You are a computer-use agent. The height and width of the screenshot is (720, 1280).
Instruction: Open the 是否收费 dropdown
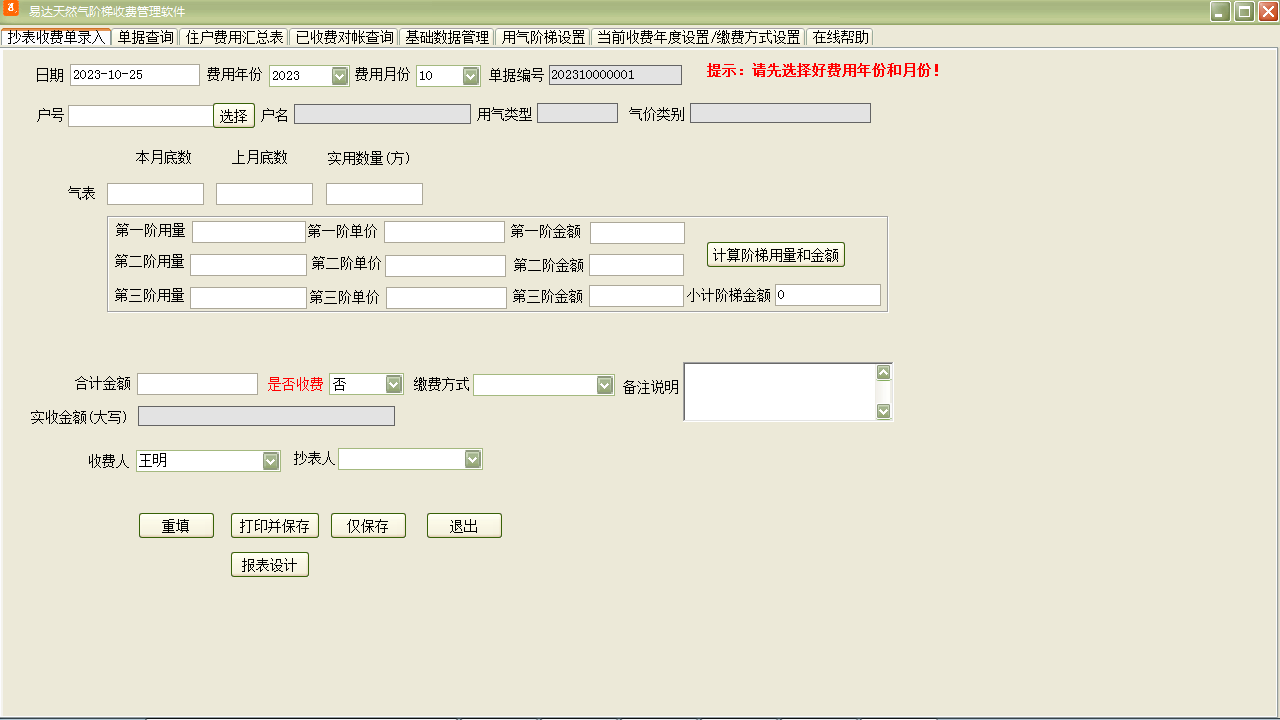(394, 384)
